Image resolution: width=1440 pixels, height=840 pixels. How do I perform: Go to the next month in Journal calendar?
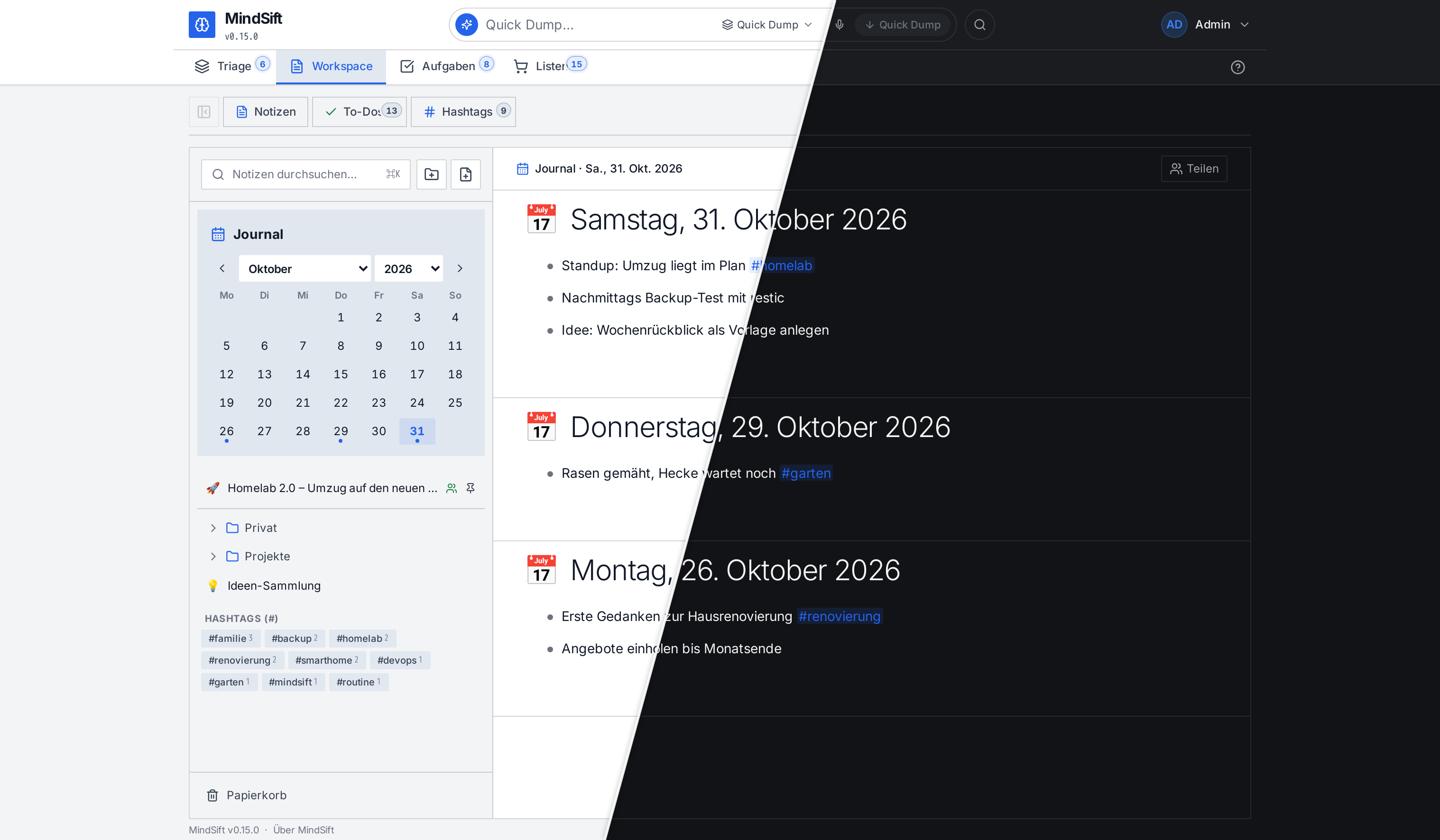click(460, 268)
